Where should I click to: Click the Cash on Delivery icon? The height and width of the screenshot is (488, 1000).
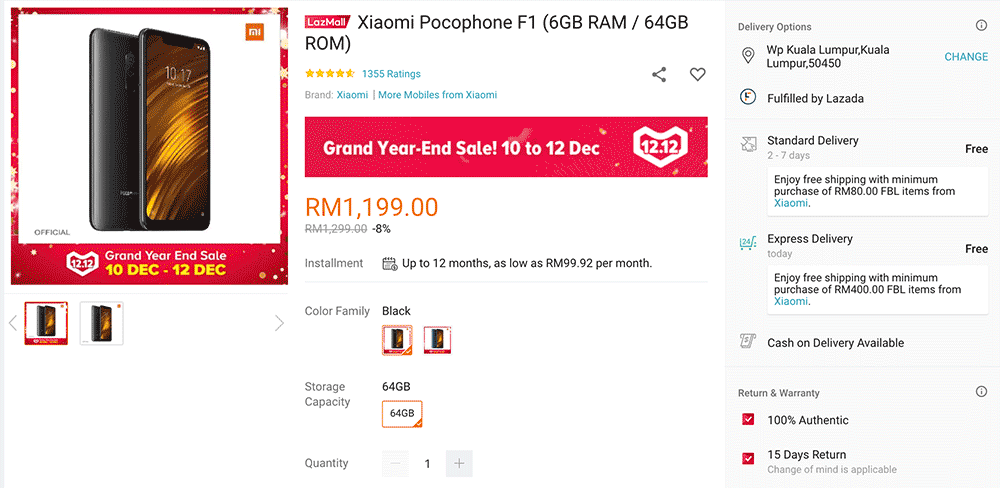click(747, 341)
